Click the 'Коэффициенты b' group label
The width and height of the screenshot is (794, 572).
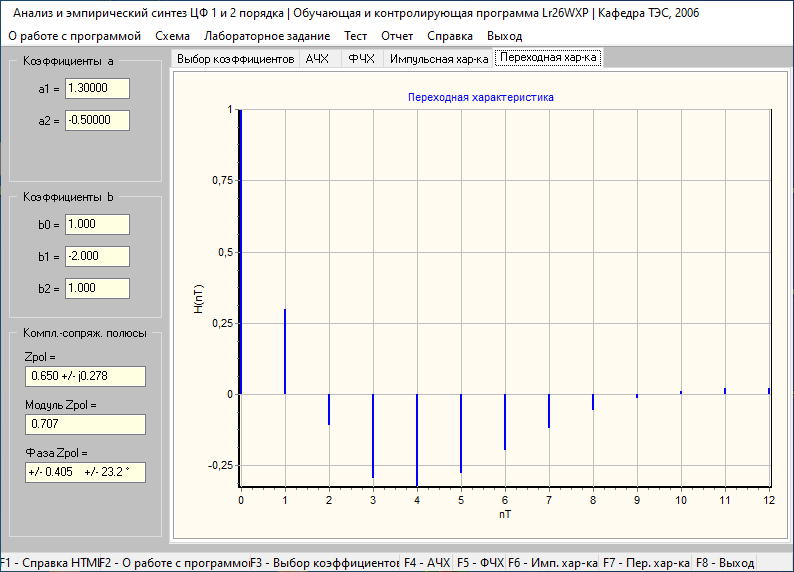coord(68,197)
